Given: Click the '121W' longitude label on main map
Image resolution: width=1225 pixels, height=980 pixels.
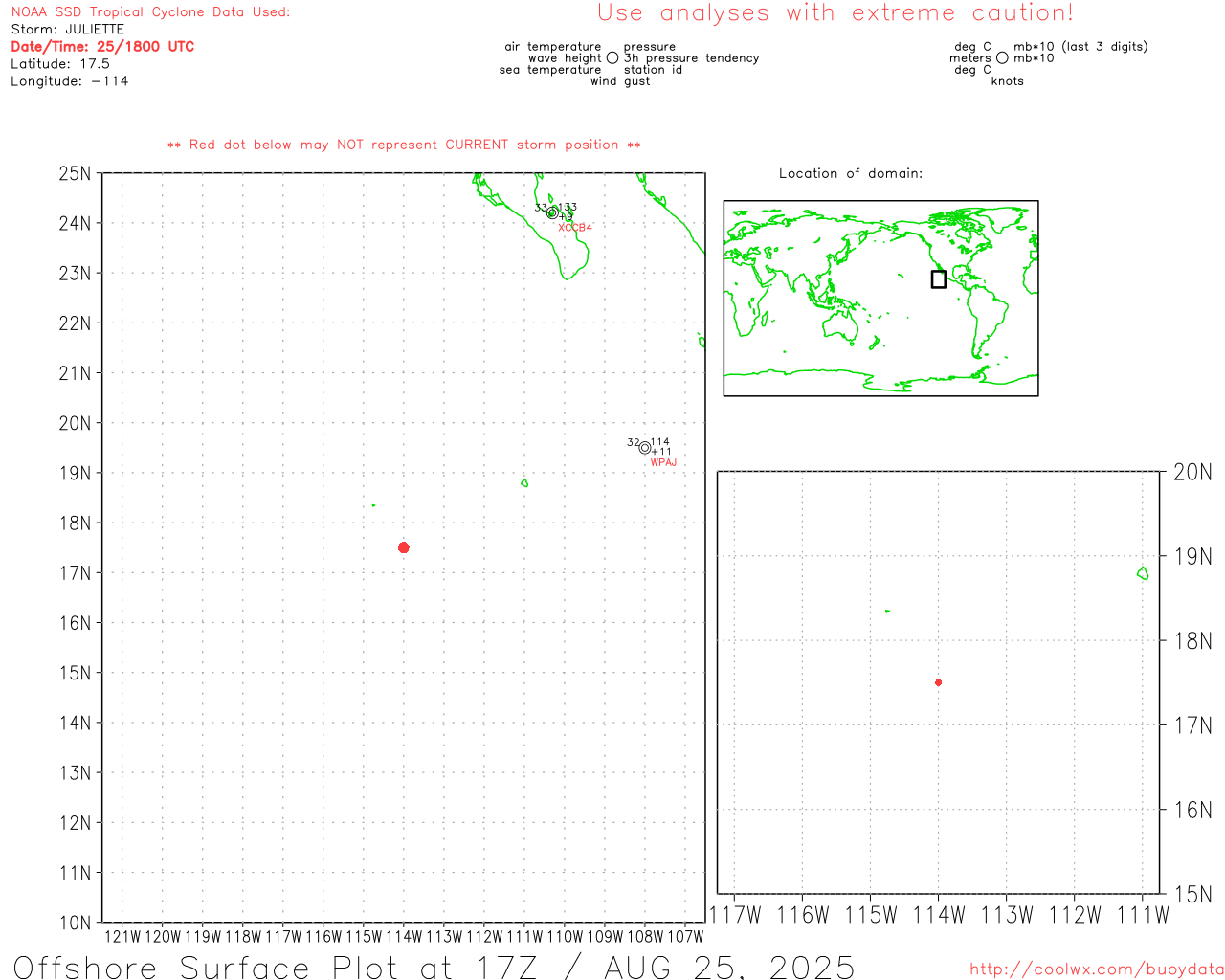Looking at the screenshot, I should (122, 937).
